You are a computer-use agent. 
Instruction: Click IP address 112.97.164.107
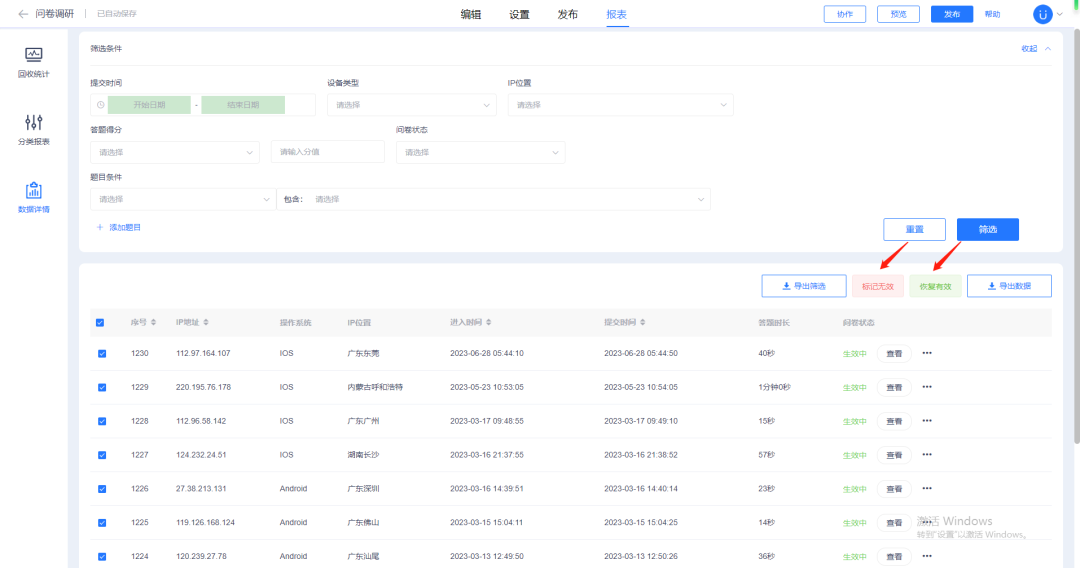(203, 353)
